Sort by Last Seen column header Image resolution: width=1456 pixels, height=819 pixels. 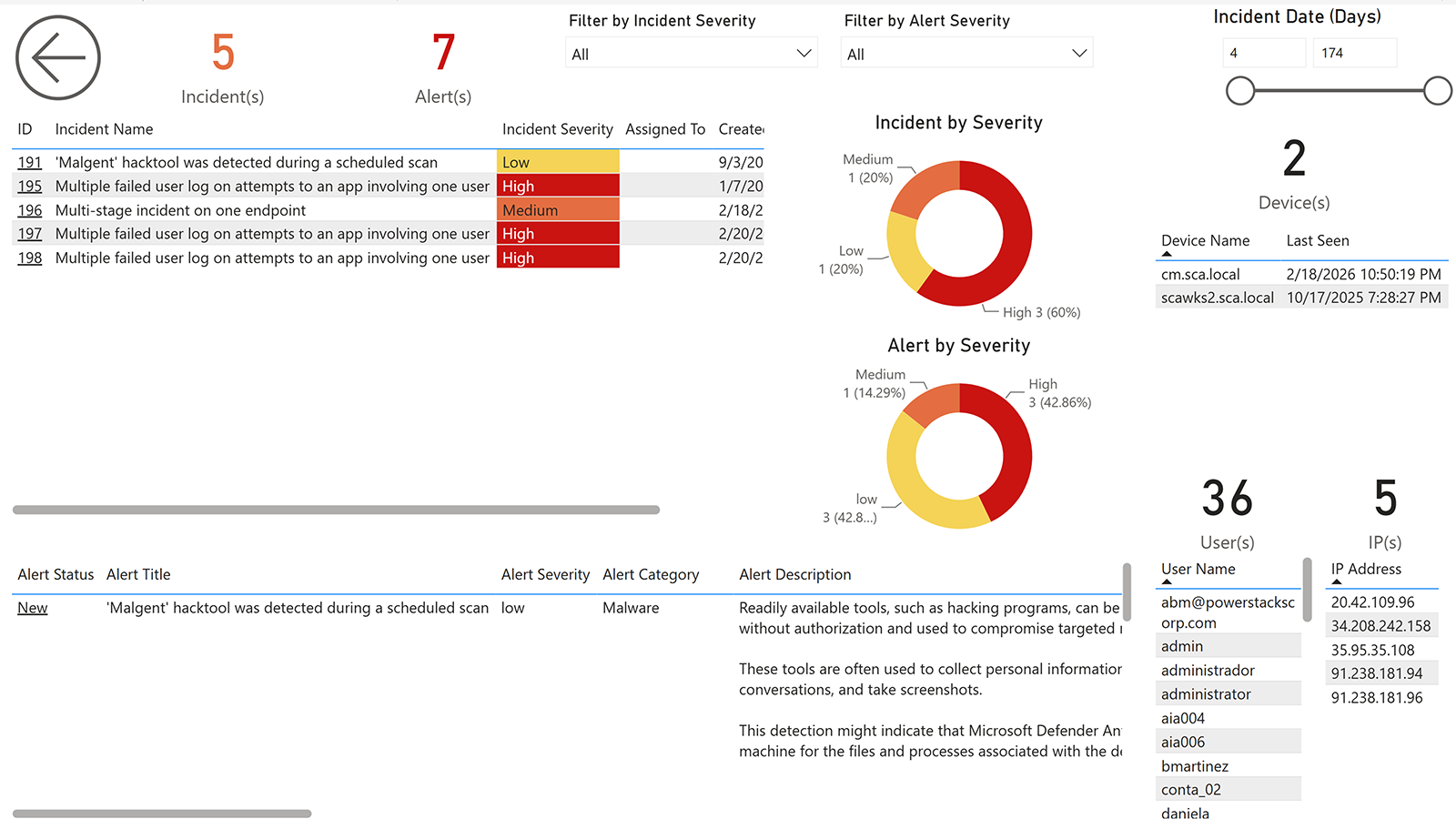(1318, 240)
